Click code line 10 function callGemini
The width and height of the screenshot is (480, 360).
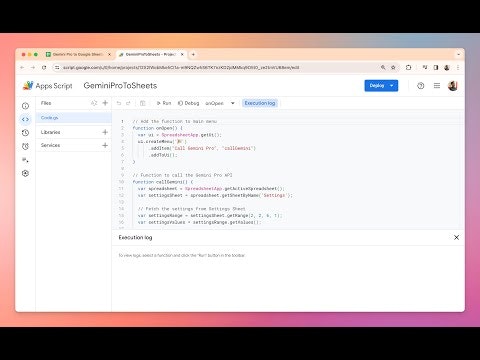tap(163, 182)
